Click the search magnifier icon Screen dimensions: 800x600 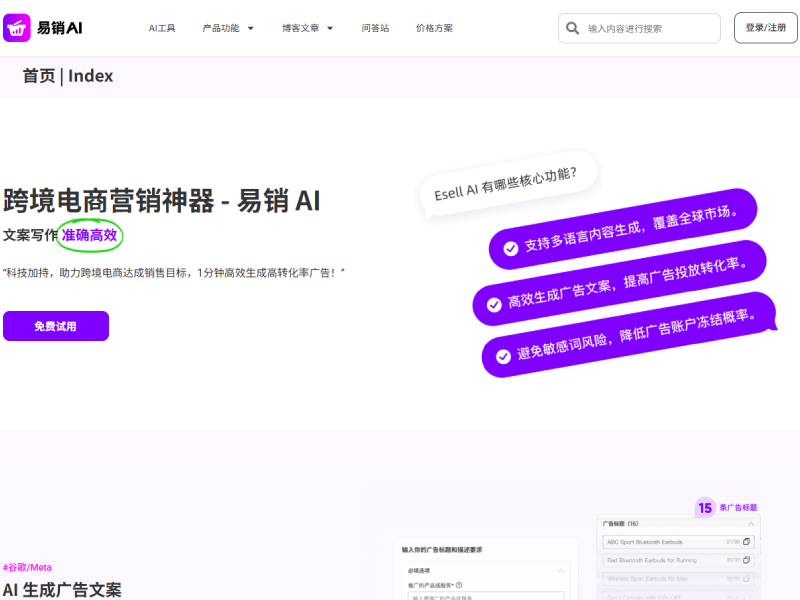(572, 28)
